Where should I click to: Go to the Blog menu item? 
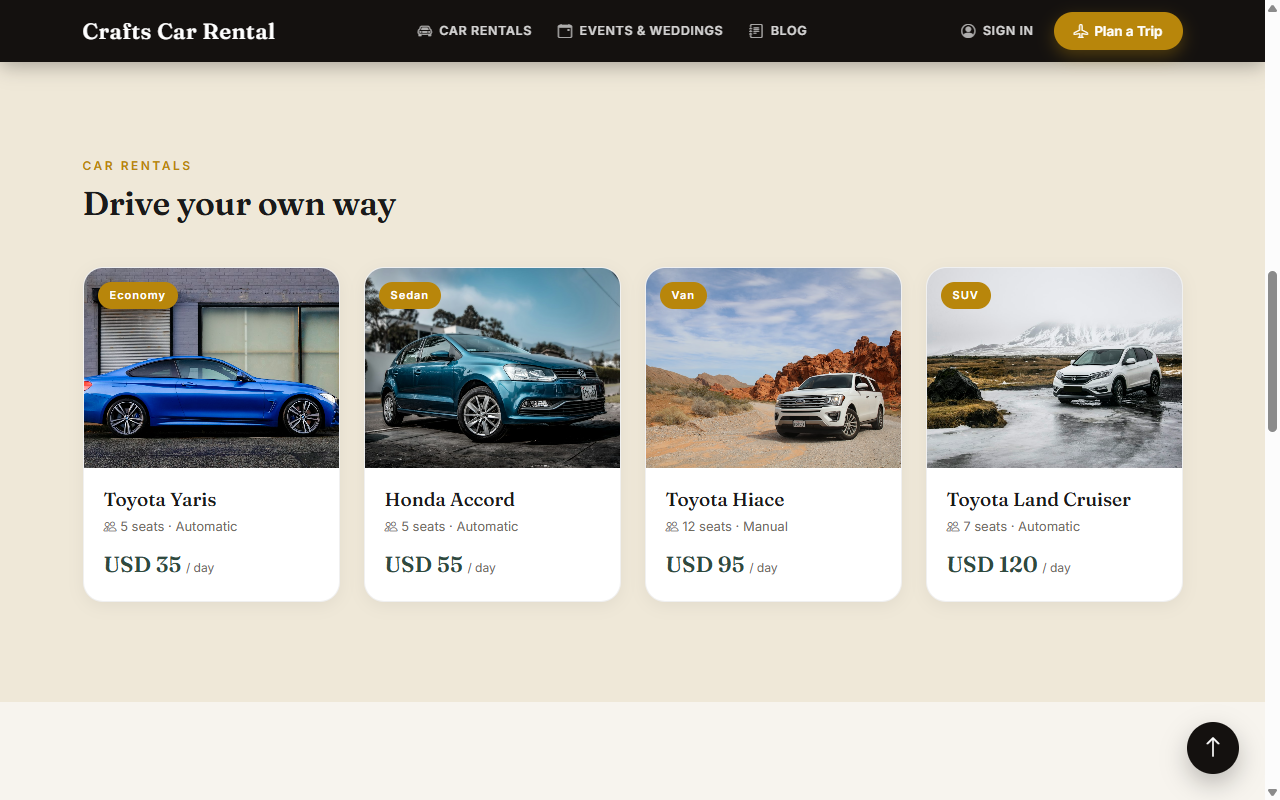click(x=778, y=31)
